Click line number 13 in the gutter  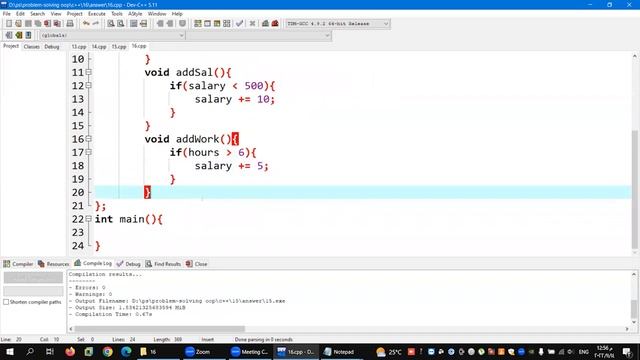(x=78, y=99)
